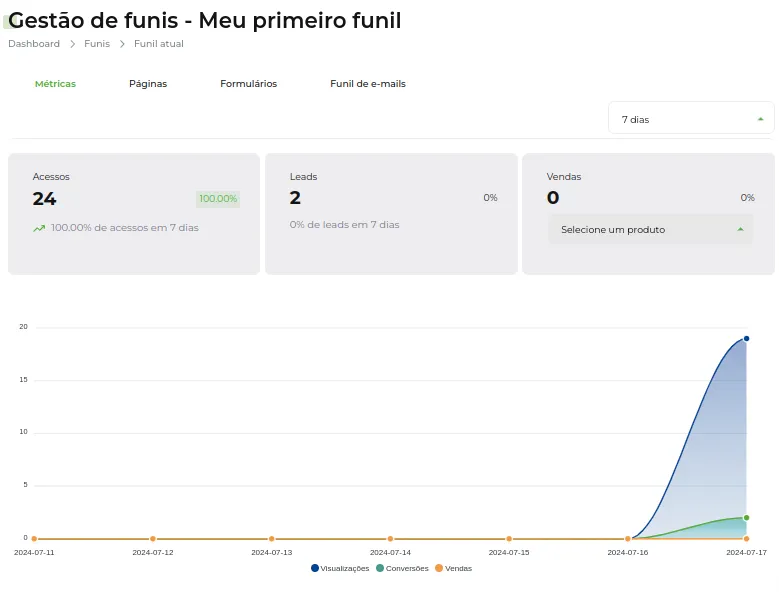
Task: Click the data point at 2024-07-15
Action: point(509,539)
